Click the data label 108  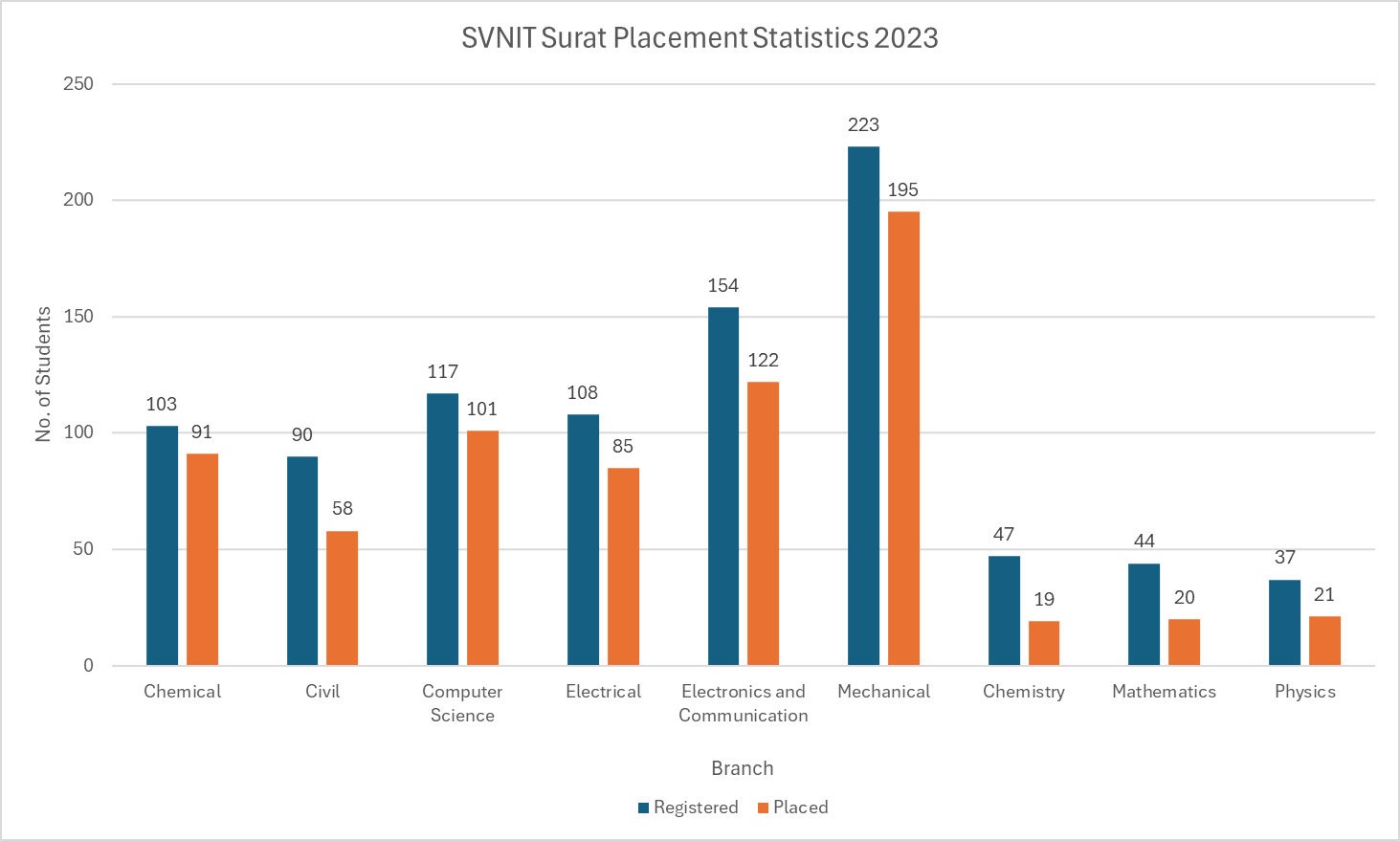(583, 393)
